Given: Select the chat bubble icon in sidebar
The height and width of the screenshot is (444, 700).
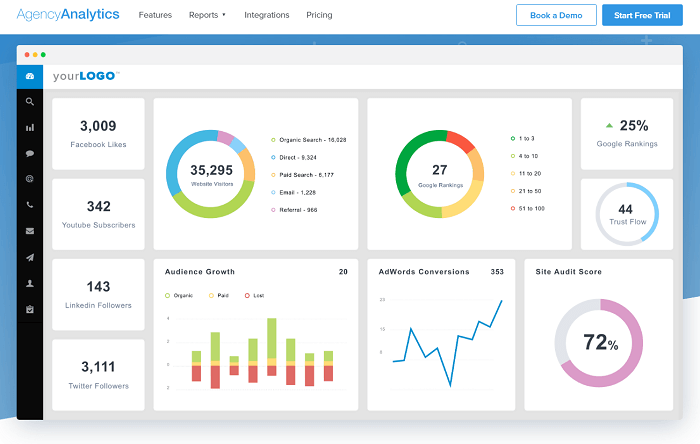Looking at the screenshot, I should point(30,154).
